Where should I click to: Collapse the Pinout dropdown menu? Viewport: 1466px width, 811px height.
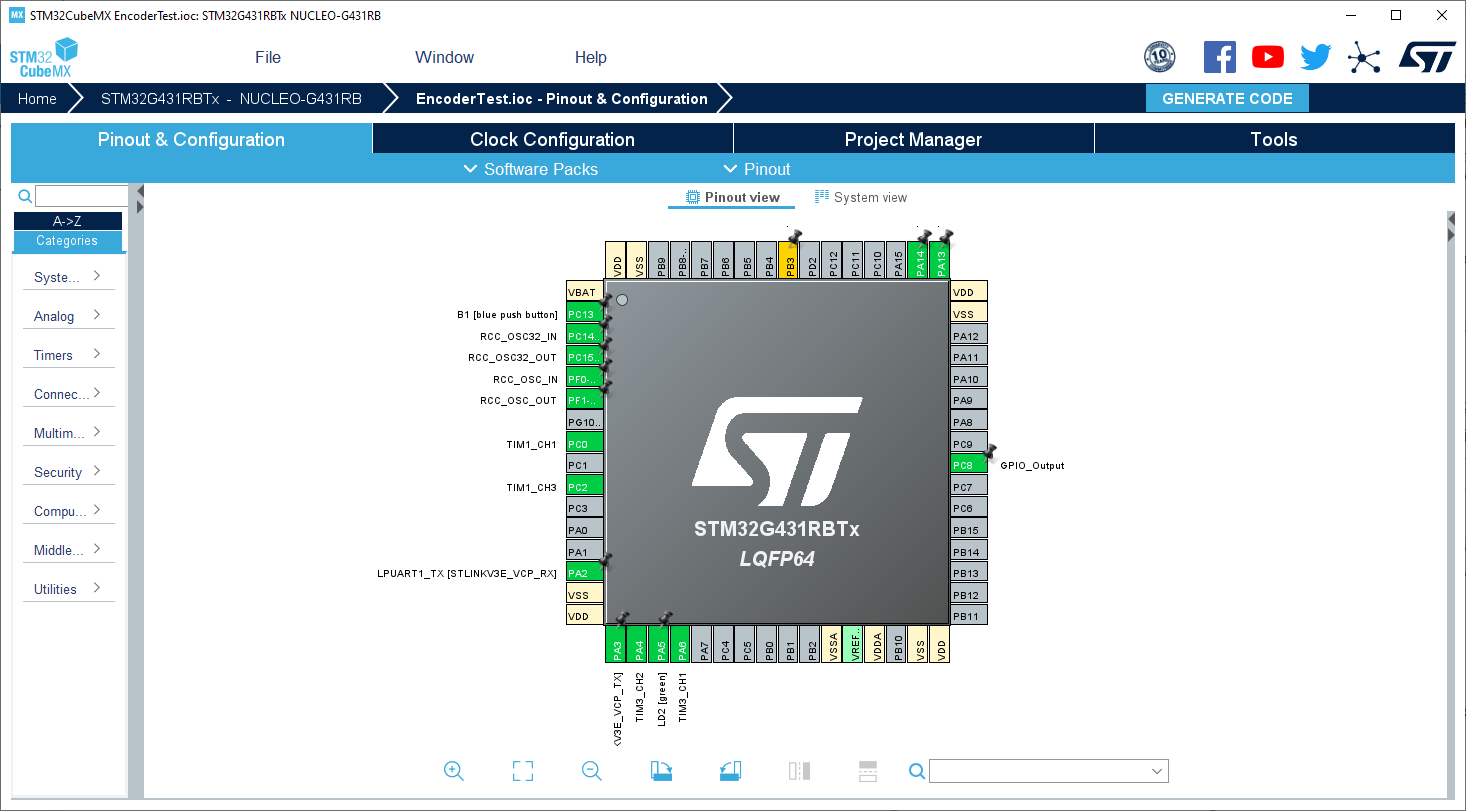pos(757,169)
